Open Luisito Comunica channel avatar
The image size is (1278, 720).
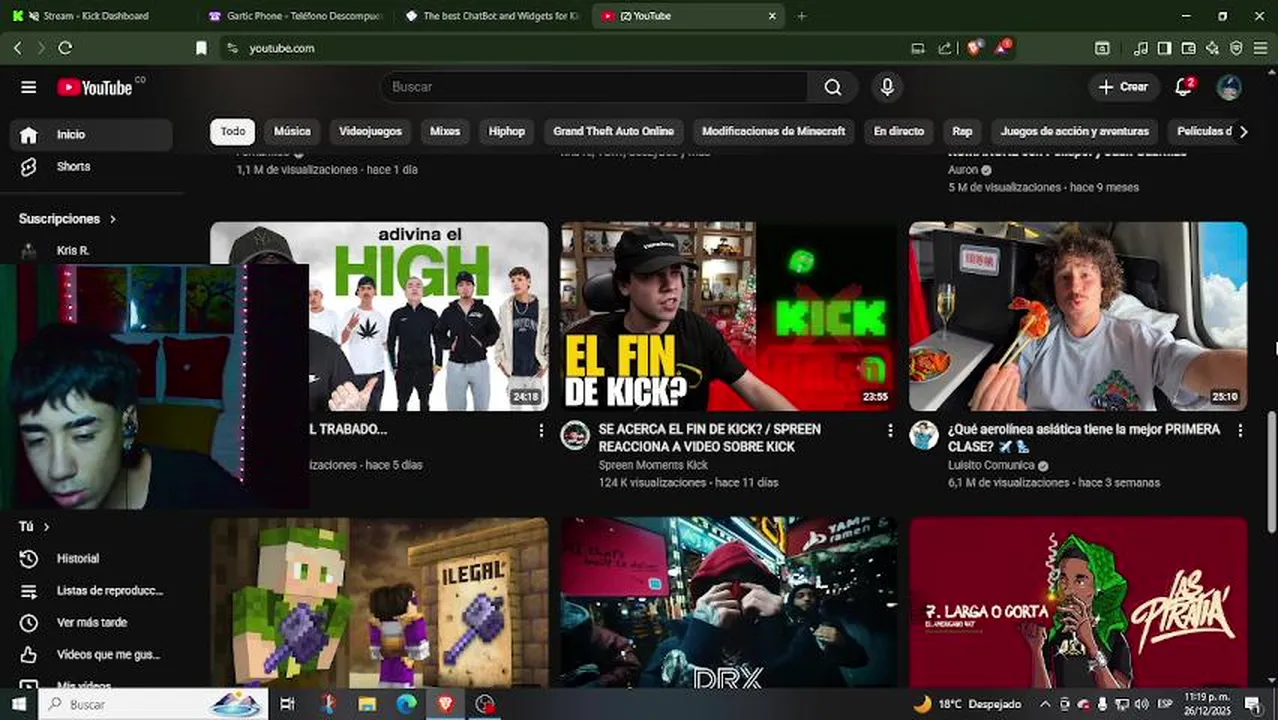[924, 435]
